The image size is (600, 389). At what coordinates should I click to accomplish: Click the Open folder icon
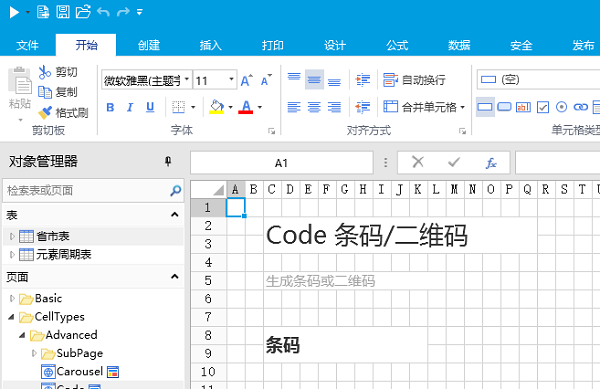coord(83,12)
